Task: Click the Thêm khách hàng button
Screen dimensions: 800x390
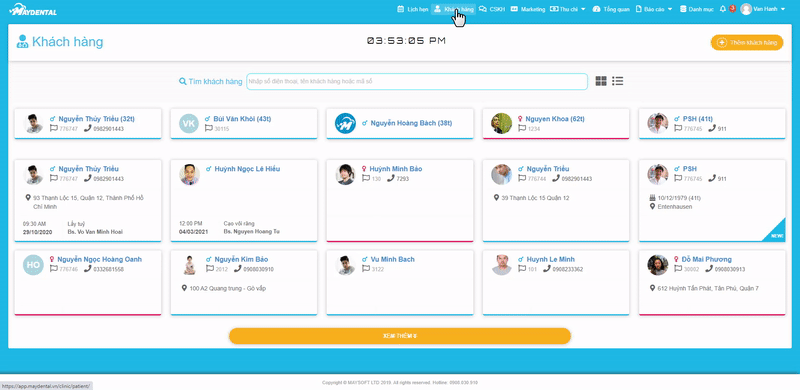Action: click(x=747, y=42)
